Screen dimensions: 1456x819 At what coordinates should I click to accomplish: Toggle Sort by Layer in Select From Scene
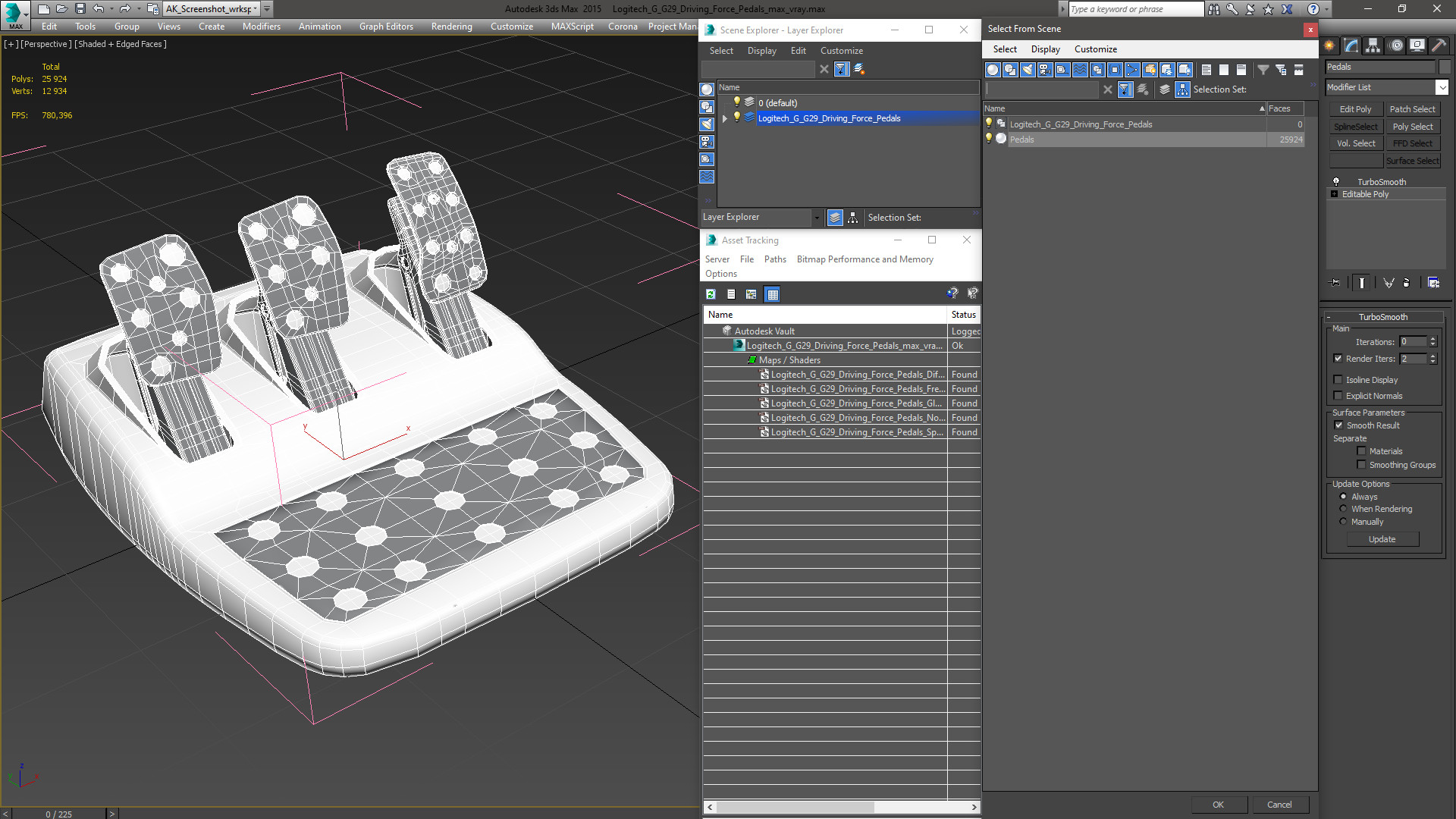pos(1165,89)
